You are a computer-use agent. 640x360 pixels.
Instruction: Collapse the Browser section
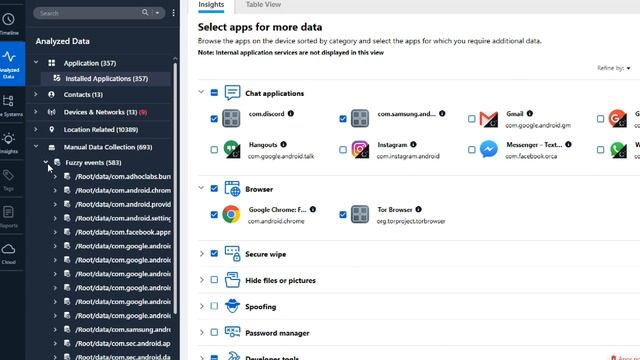201,188
